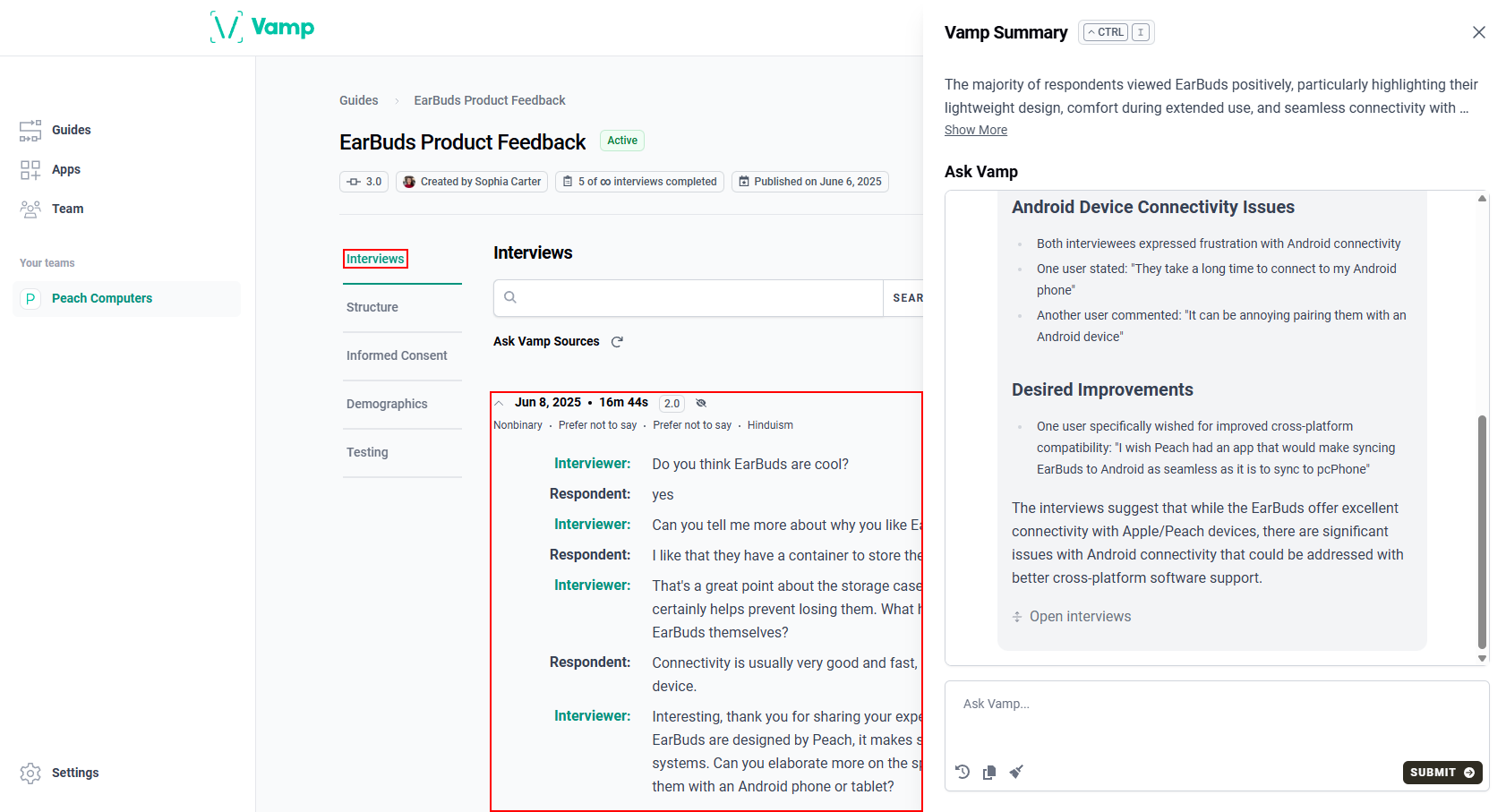This screenshot has width=1506, height=812.
Task: Click the 'Do you think EarBuds are cool?' question
Action: pyautogui.click(x=750, y=464)
